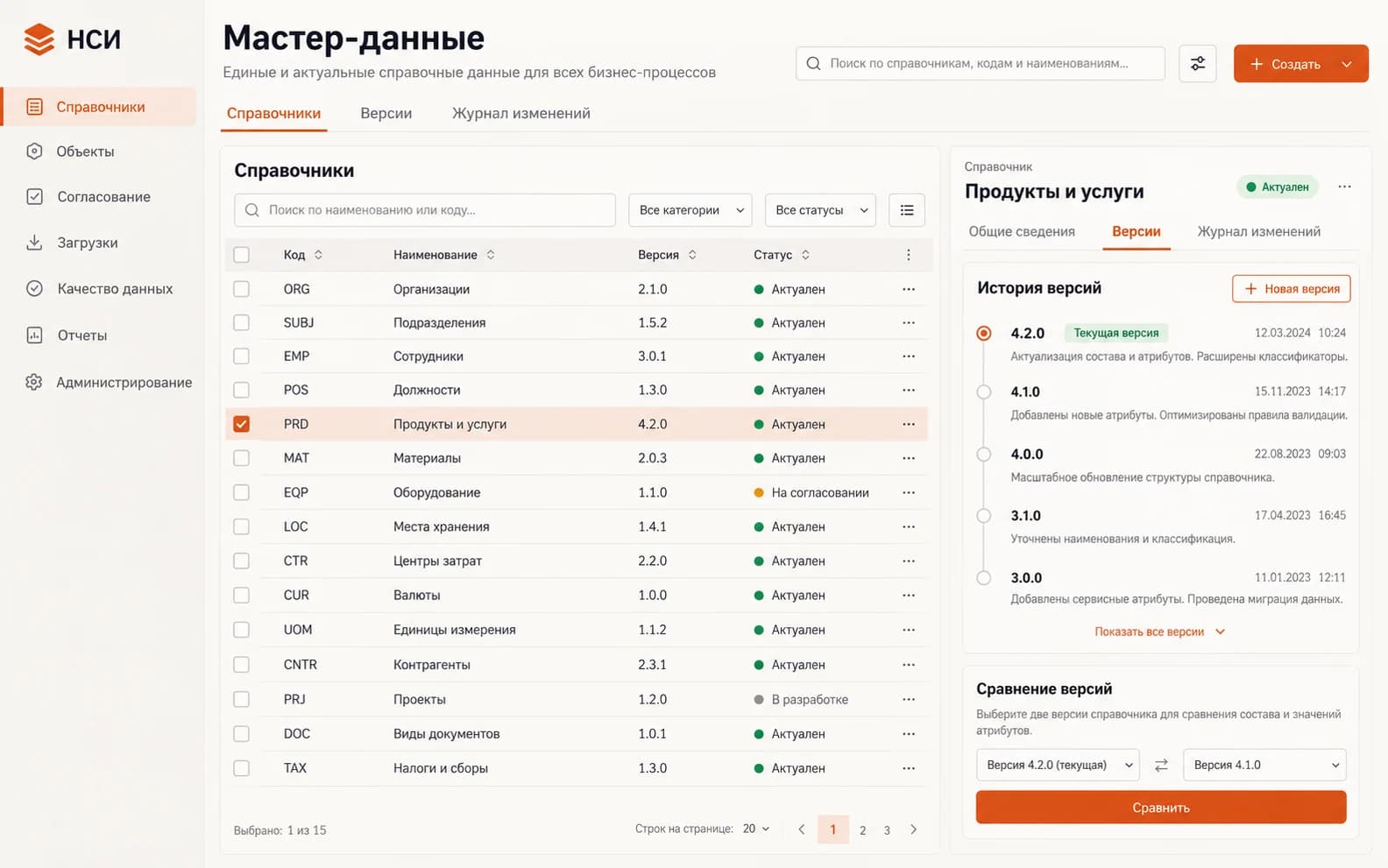Open more options for Продукты и услуги panel
The width and height of the screenshot is (1388, 868).
point(1344,187)
